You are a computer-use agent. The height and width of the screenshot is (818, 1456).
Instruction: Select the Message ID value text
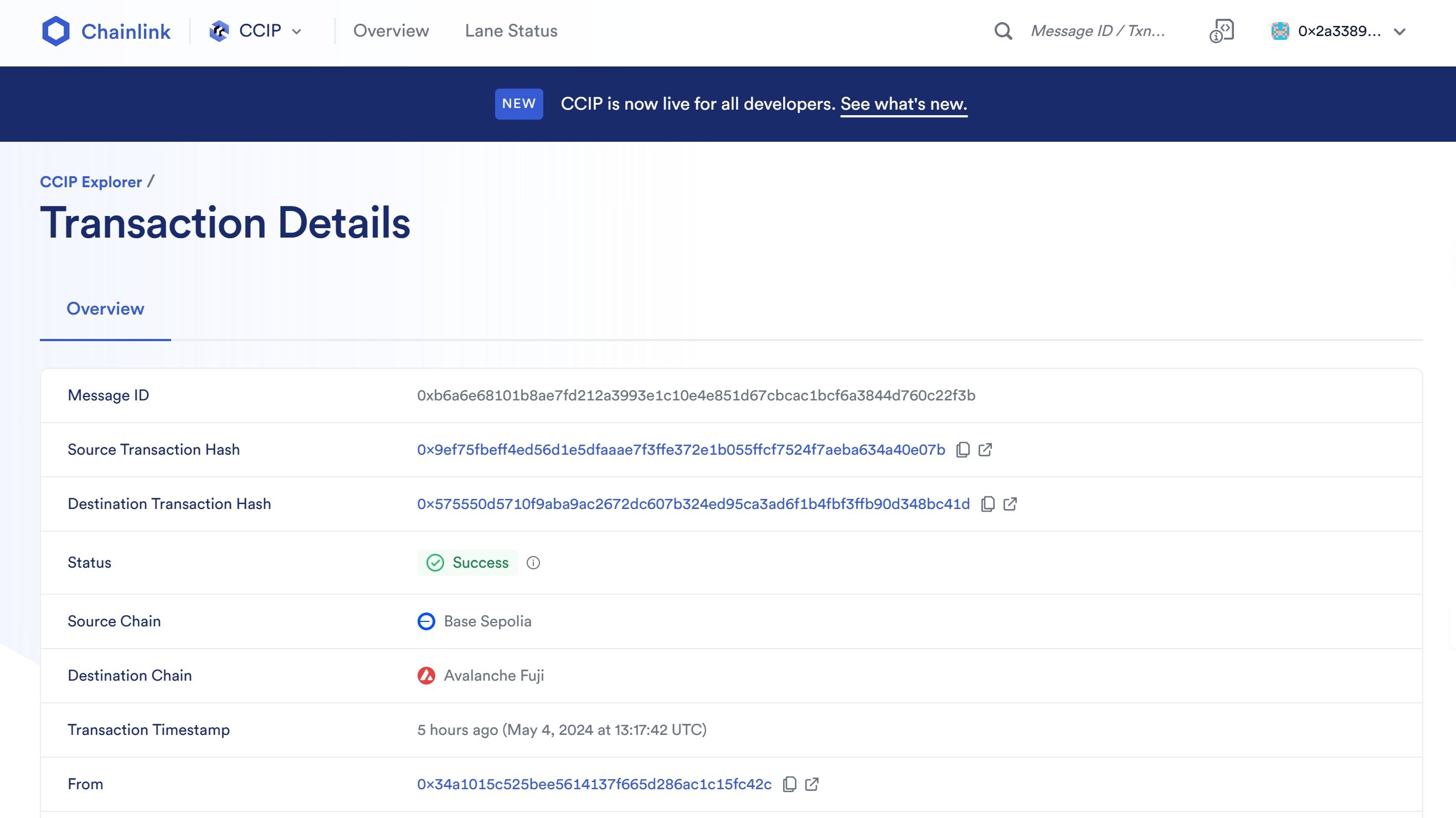coord(696,396)
